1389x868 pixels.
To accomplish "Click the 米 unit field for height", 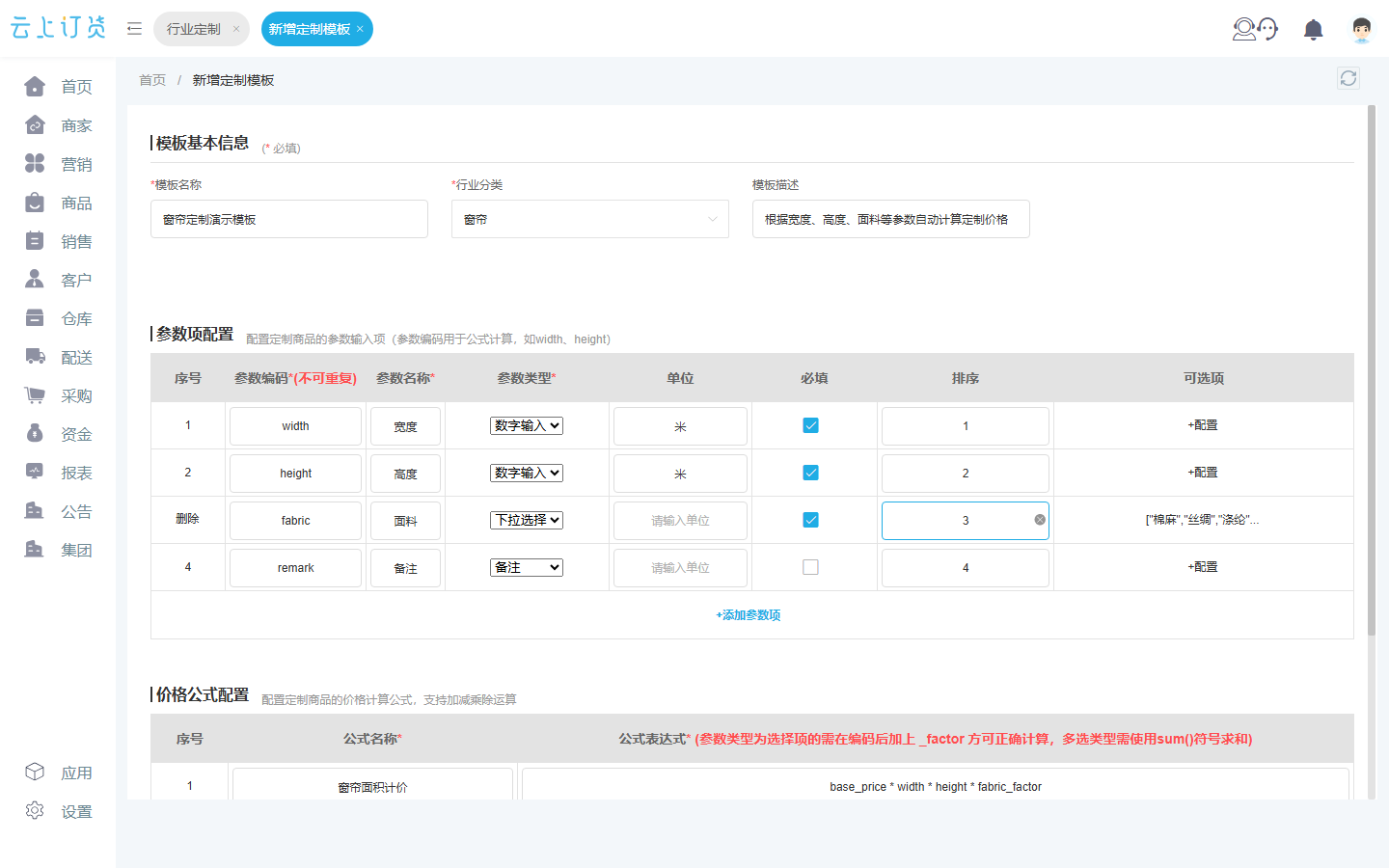I will [x=681, y=474].
